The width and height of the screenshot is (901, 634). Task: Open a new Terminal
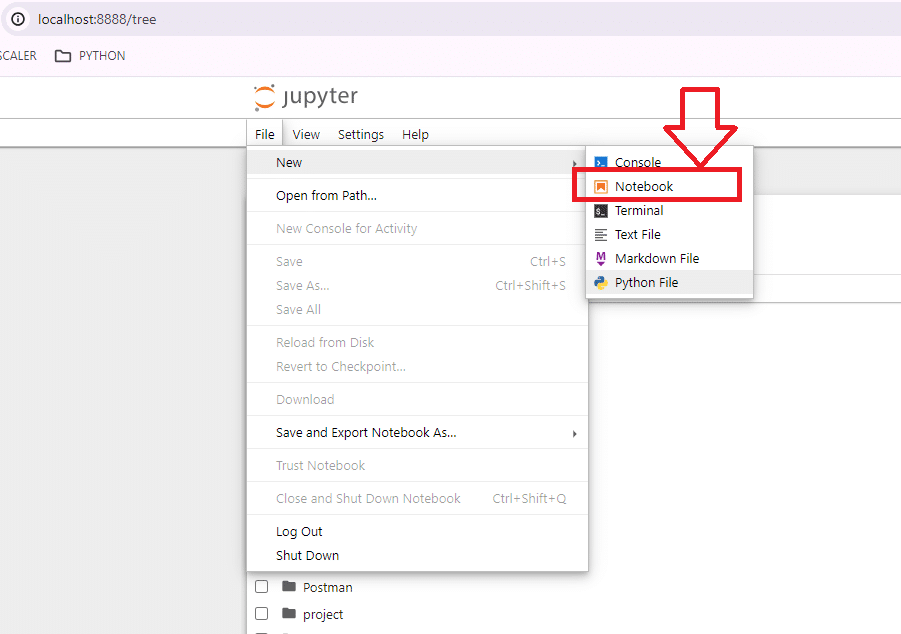pyautogui.click(x=669, y=211)
